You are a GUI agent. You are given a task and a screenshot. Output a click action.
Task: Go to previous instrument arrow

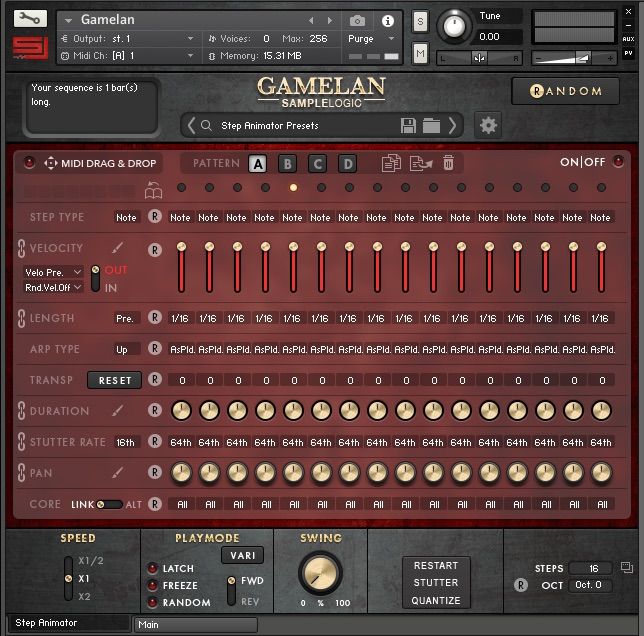[x=311, y=20]
